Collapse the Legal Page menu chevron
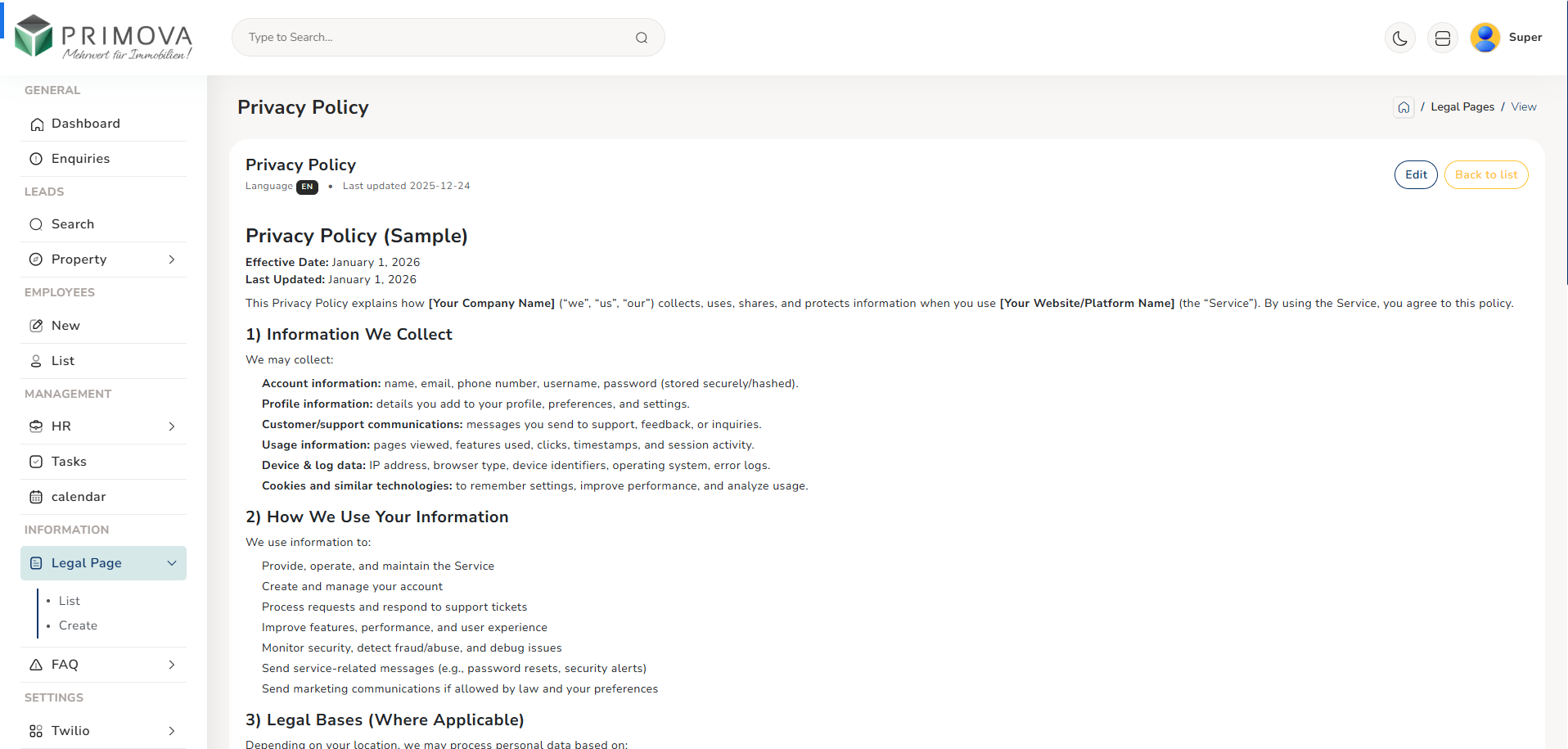The width and height of the screenshot is (1568, 749). pos(172,563)
